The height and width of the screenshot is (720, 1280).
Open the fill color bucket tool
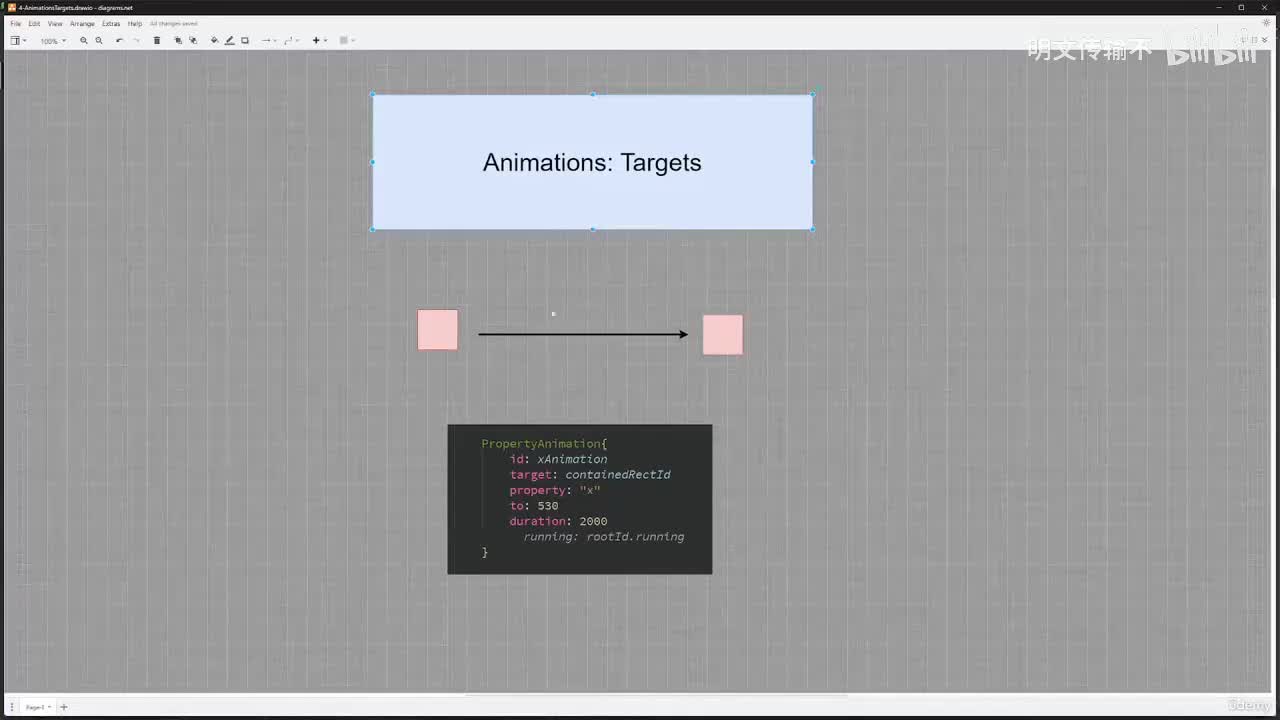(214, 40)
